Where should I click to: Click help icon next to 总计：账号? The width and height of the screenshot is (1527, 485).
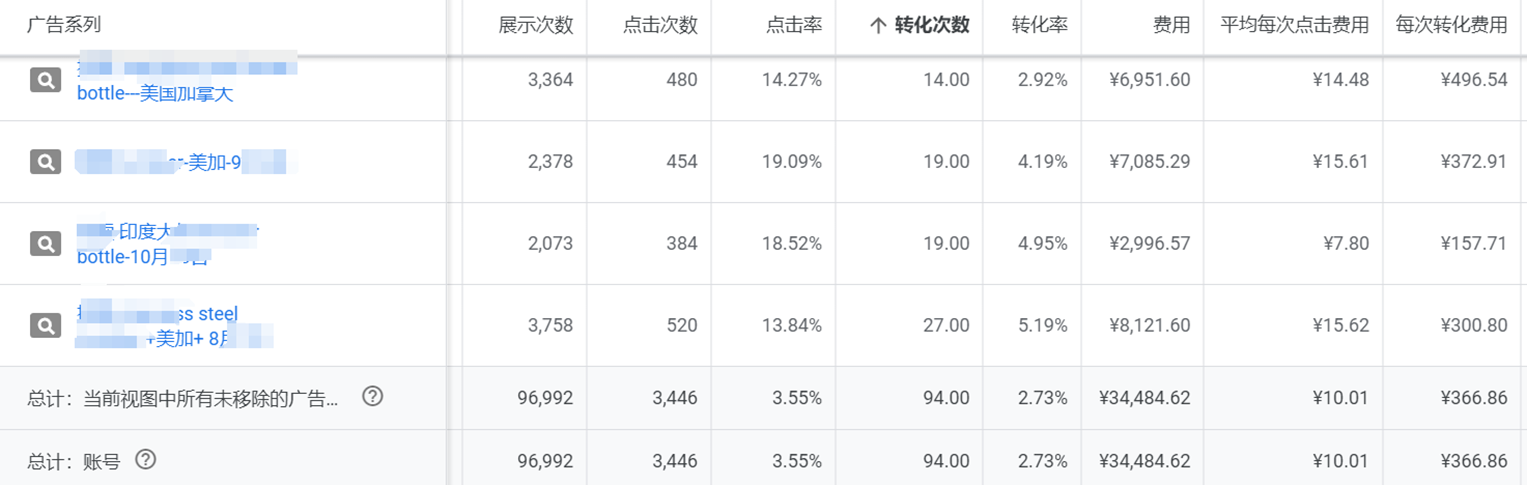pos(146,460)
